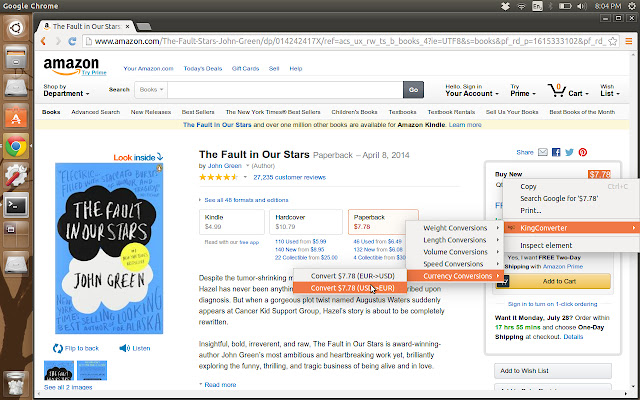
Task: Open the network indicator in top bar
Action: [x=521, y=6]
